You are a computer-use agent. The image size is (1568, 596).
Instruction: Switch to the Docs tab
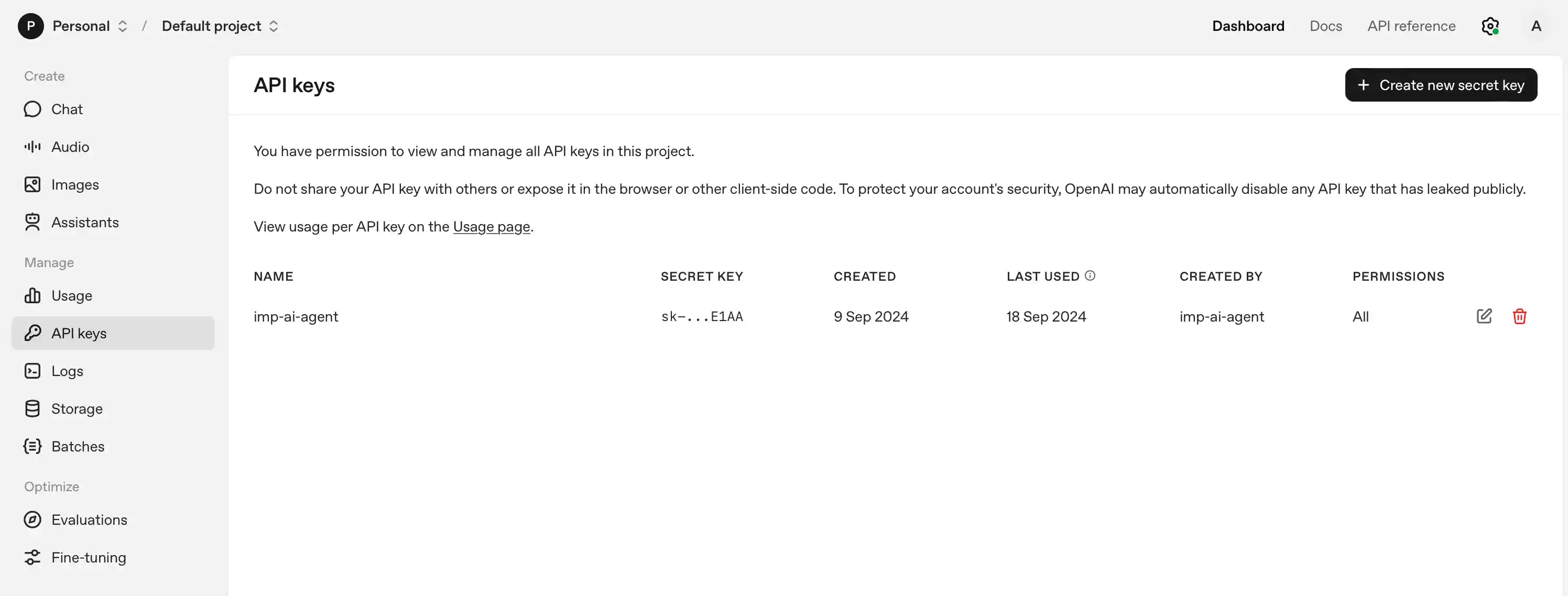(x=1326, y=26)
